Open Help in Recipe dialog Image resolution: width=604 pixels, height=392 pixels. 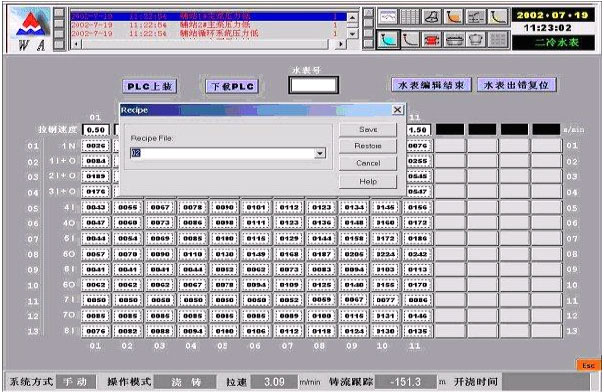(368, 181)
